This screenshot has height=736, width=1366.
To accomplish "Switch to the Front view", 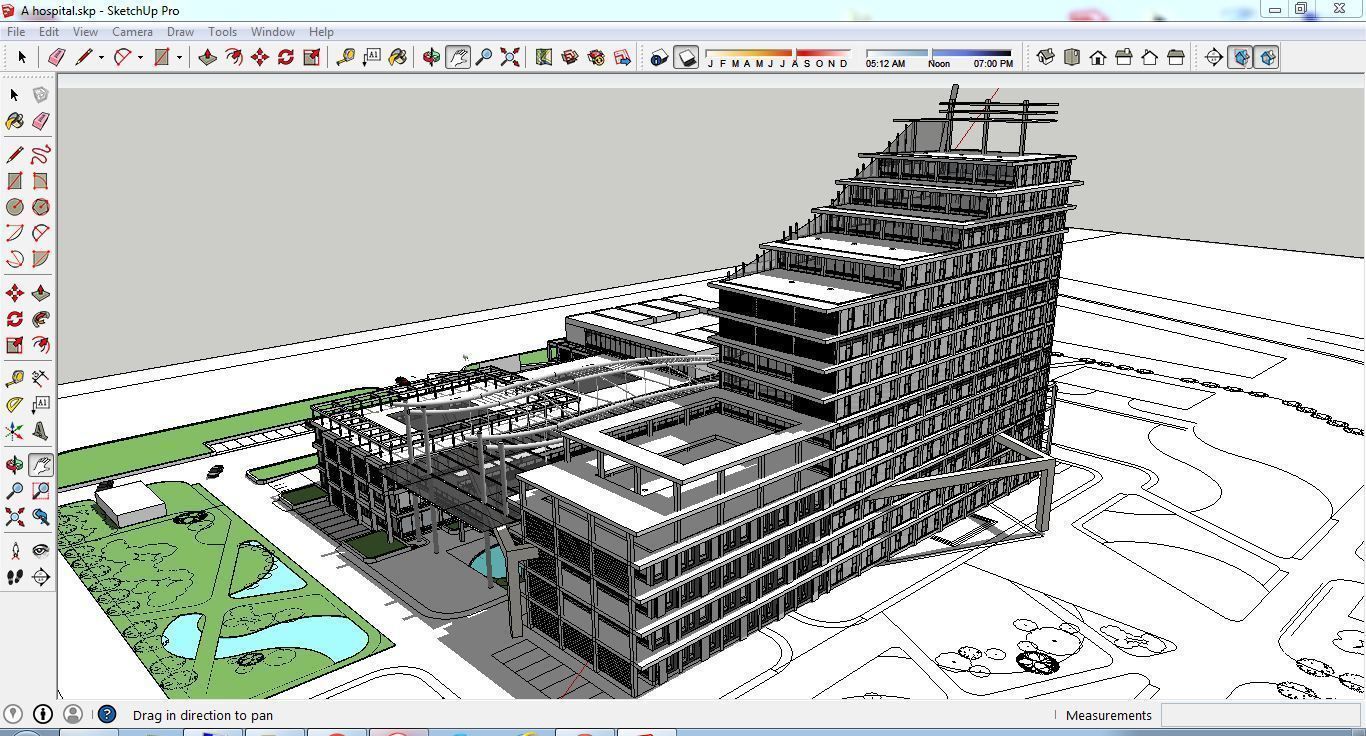I will pos(1098,58).
